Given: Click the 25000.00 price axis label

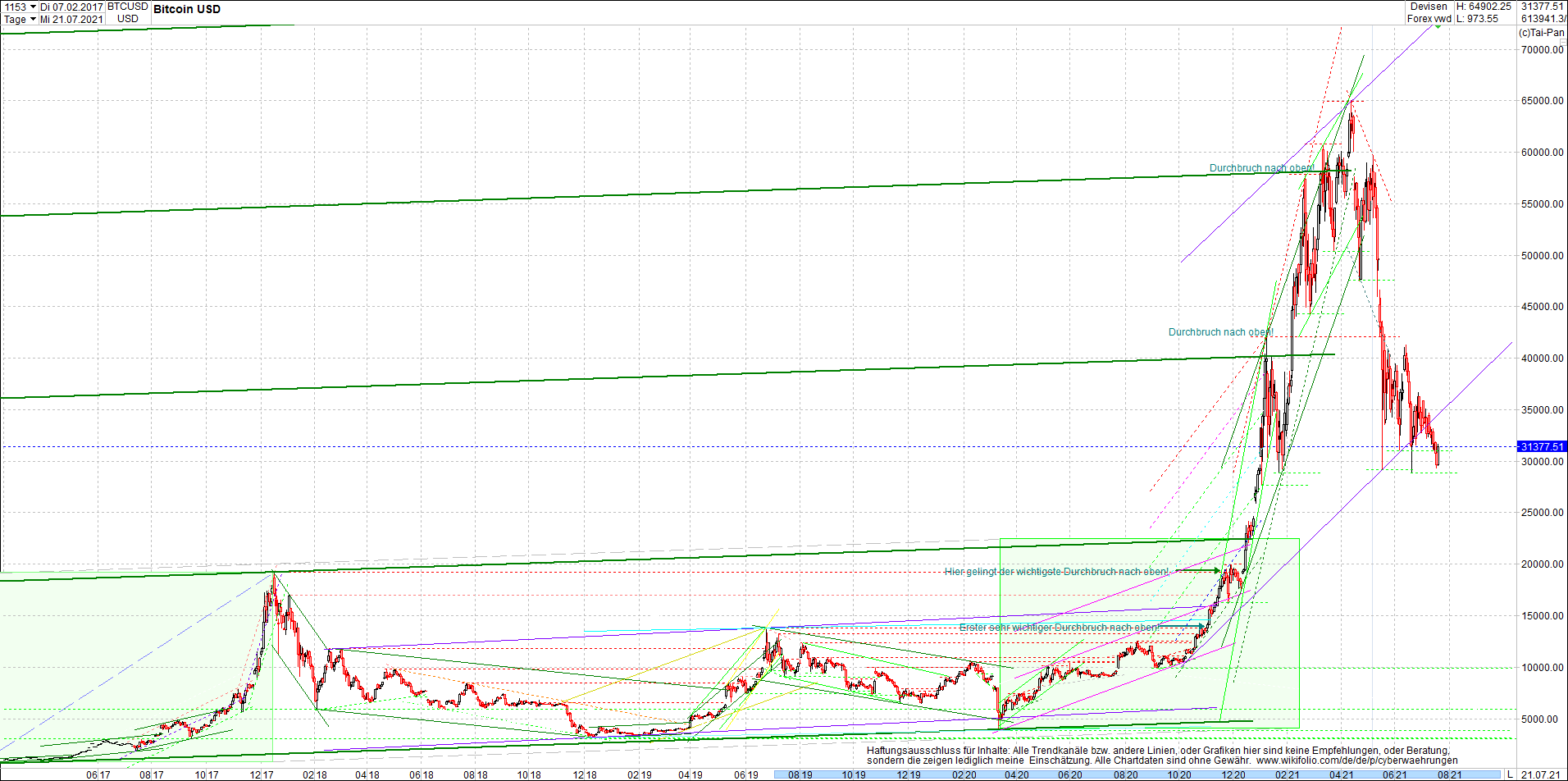Looking at the screenshot, I should pyautogui.click(x=1543, y=513).
